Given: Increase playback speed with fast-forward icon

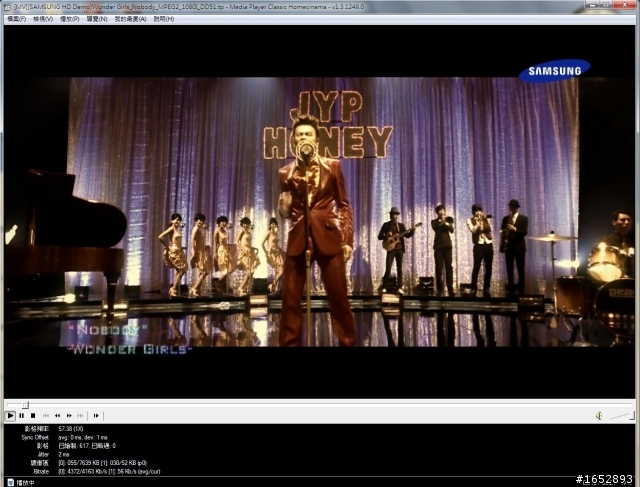Looking at the screenshot, I should [69, 416].
